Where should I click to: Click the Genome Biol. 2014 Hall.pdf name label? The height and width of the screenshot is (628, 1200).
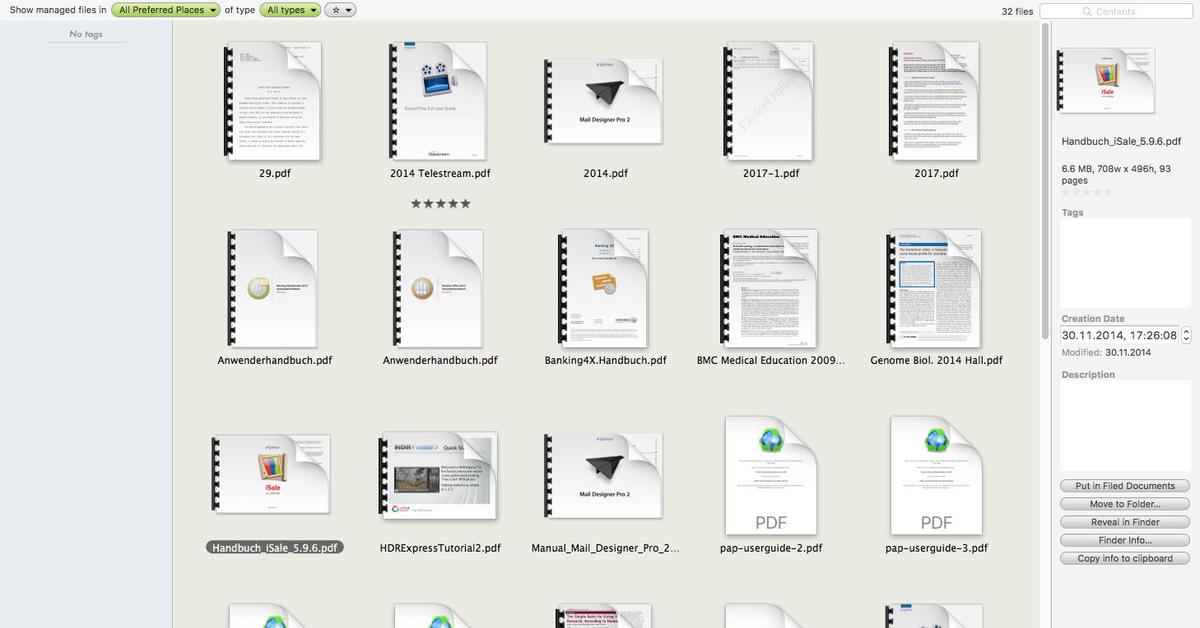click(936, 360)
